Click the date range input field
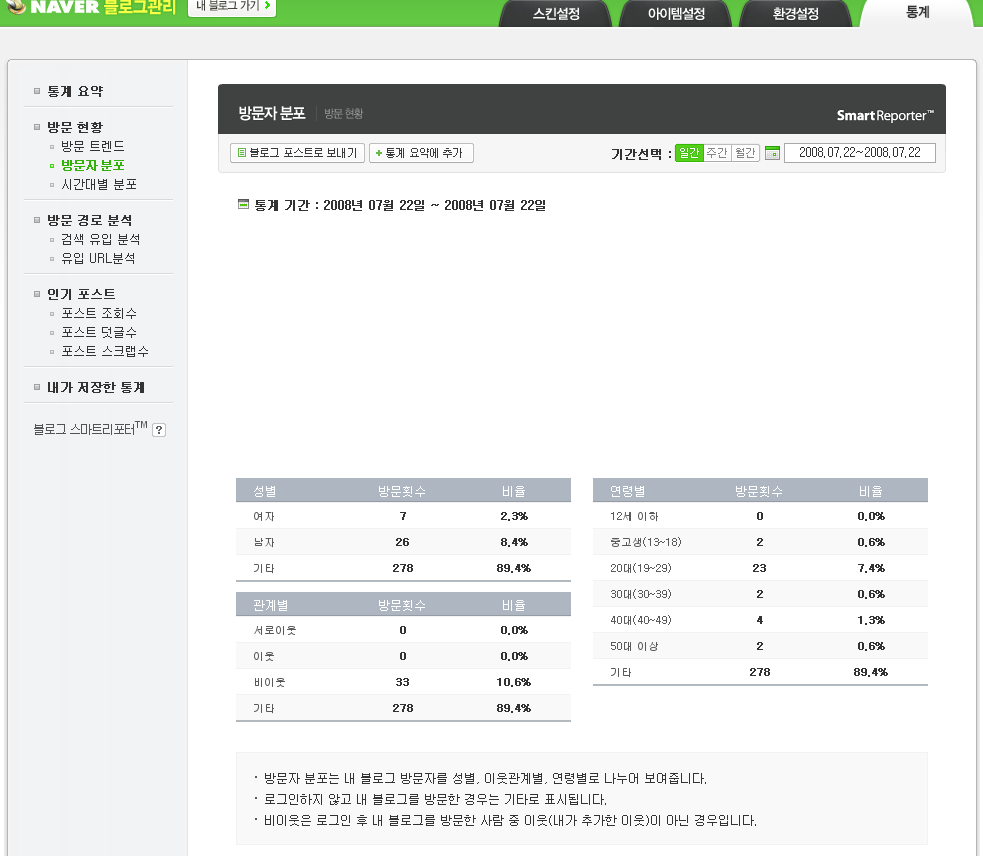Screen dimensions: 983x856 click(859, 153)
